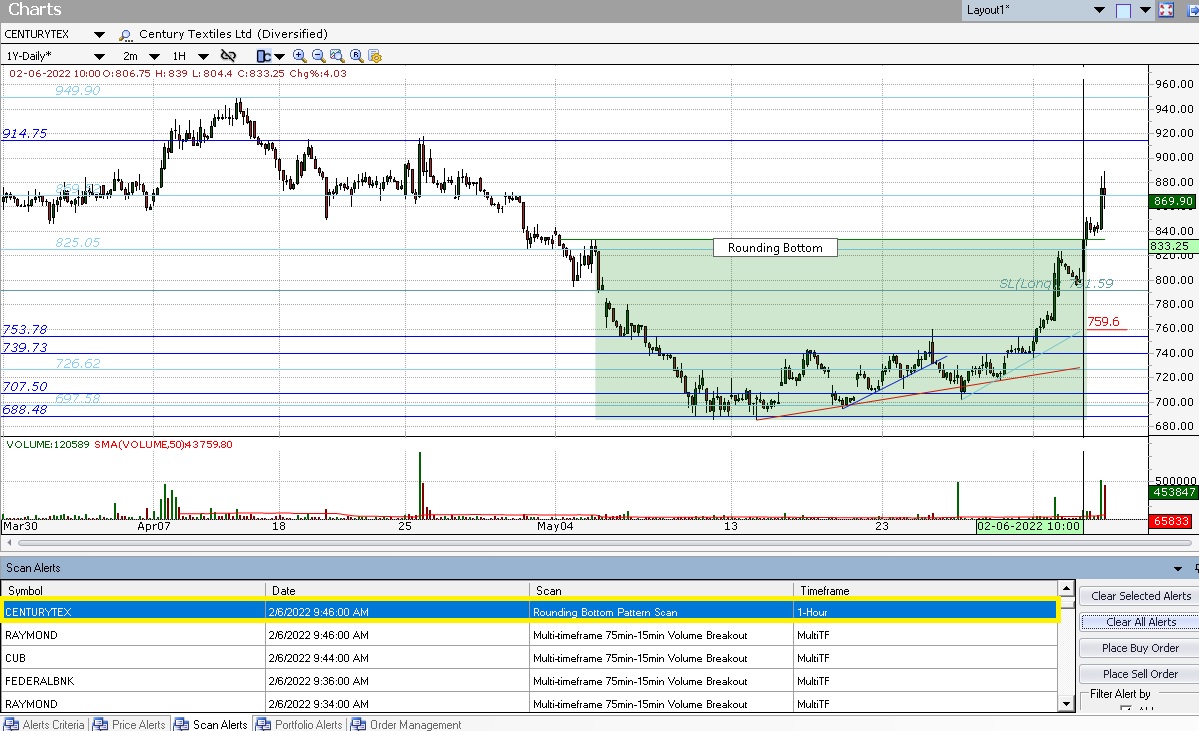Screen dimensions: 1199x731
Task: Click the Rounding Bottom pattern label
Action: pyautogui.click(x=775, y=248)
